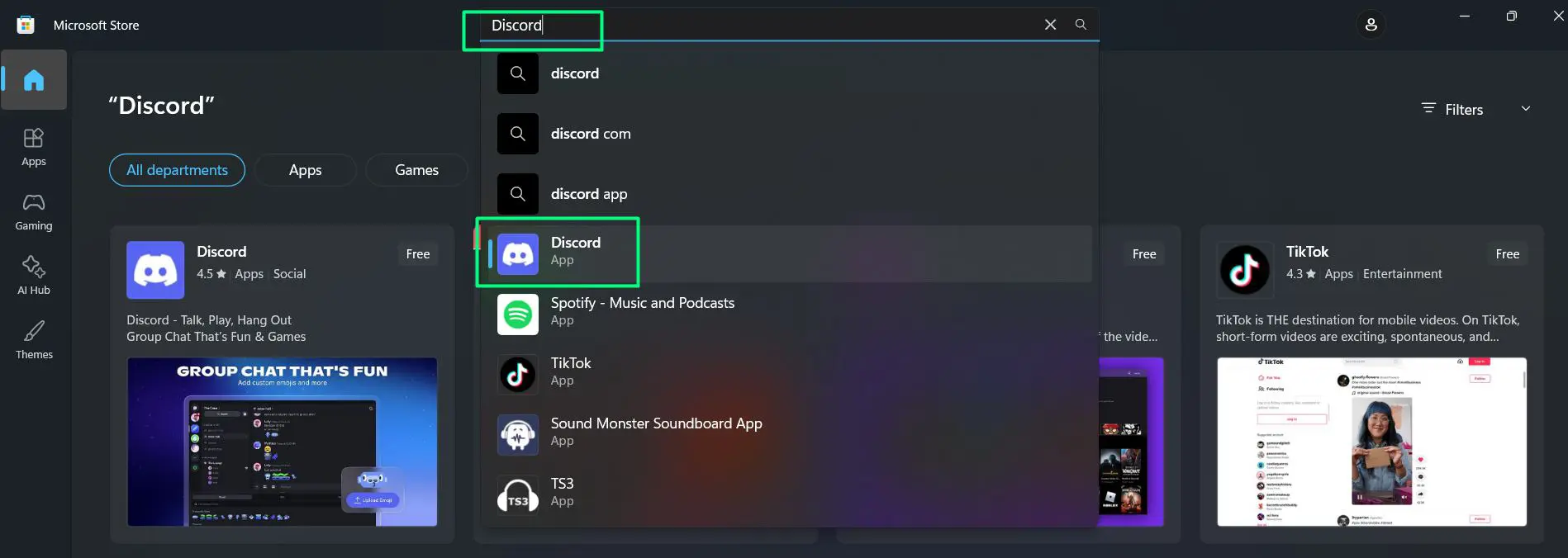The height and width of the screenshot is (558, 1568).
Task: Open Spotify - Music and Podcasts suggestion
Action: pos(790,314)
